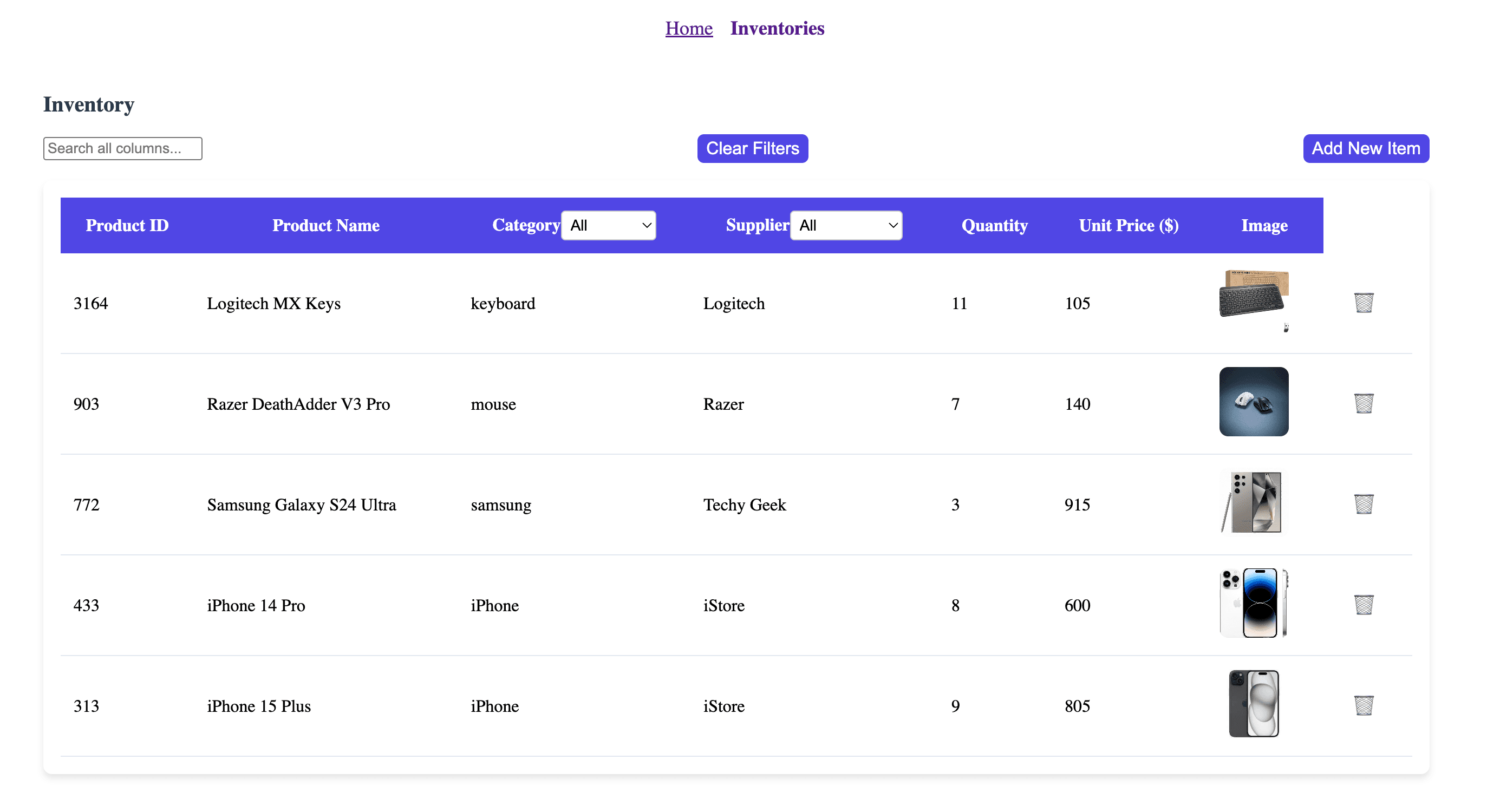Image resolution: width=1487 pixels, height=812 pixels.
Task: Select the product name Samsung Galaxy S24 Ultra
Action: [x=301, y=505]
